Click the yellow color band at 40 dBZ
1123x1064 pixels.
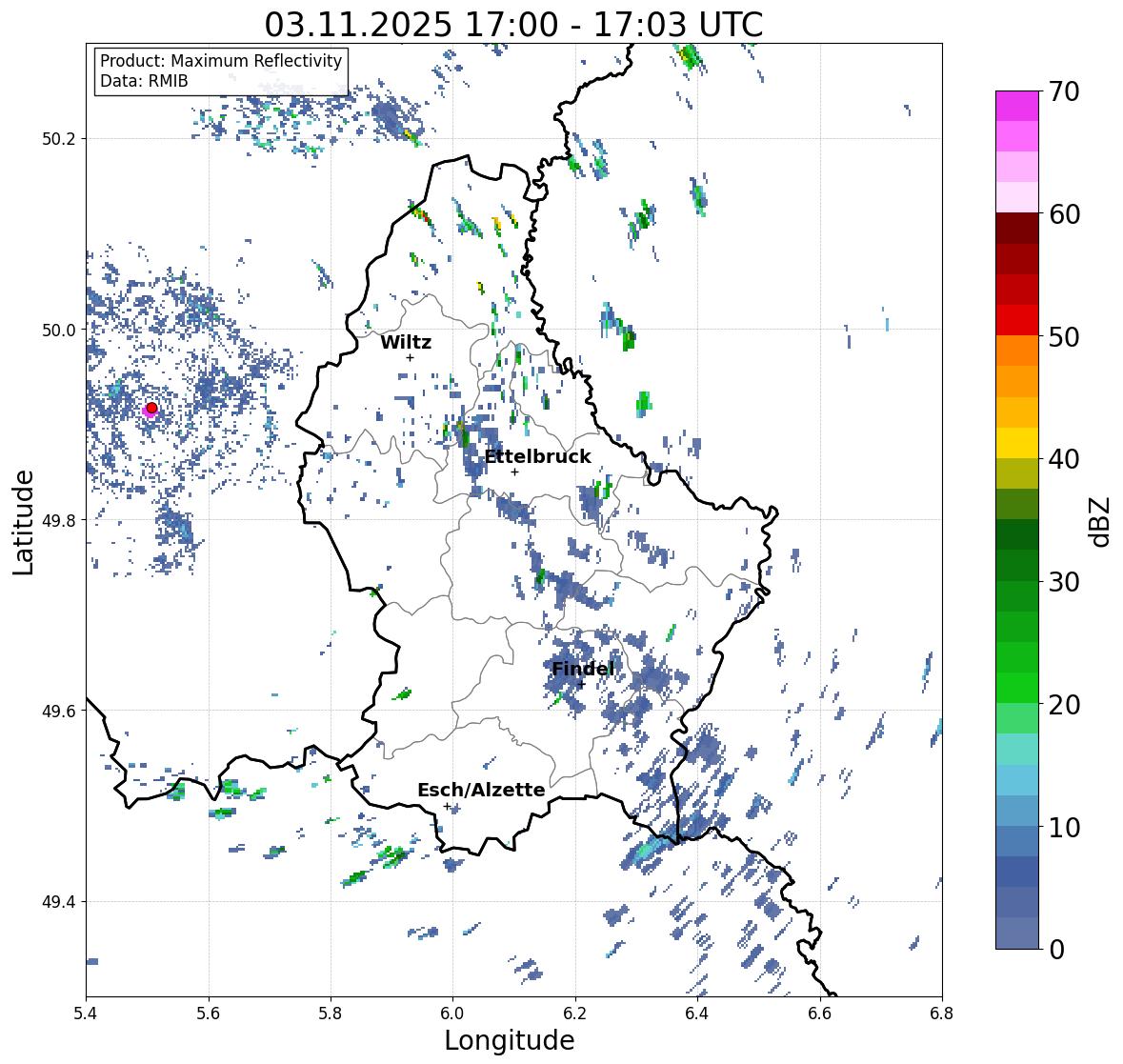pyautogui.click(x=1017, y=443)
